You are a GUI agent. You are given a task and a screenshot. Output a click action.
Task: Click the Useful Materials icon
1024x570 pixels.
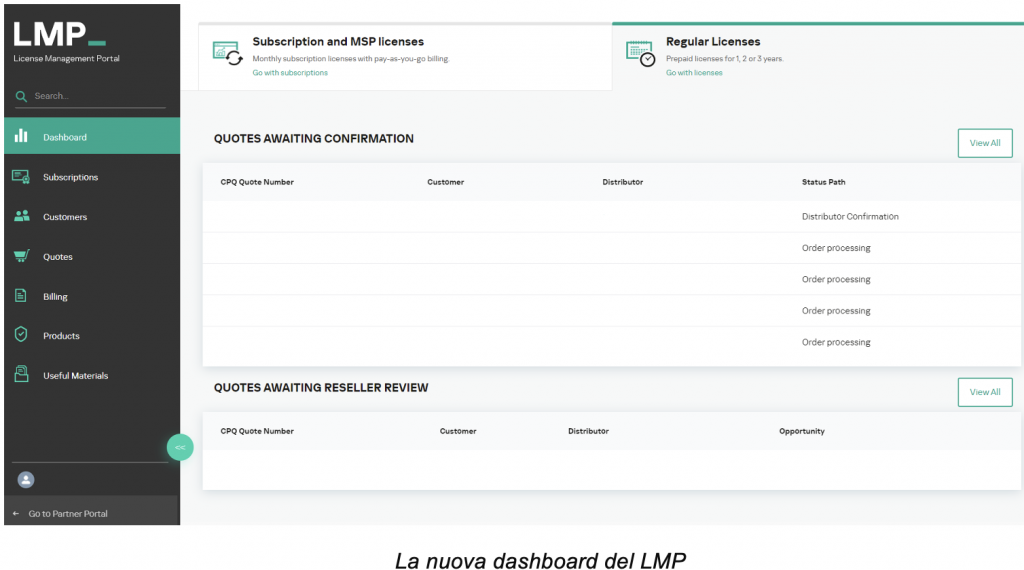click(x=21, y=375)
